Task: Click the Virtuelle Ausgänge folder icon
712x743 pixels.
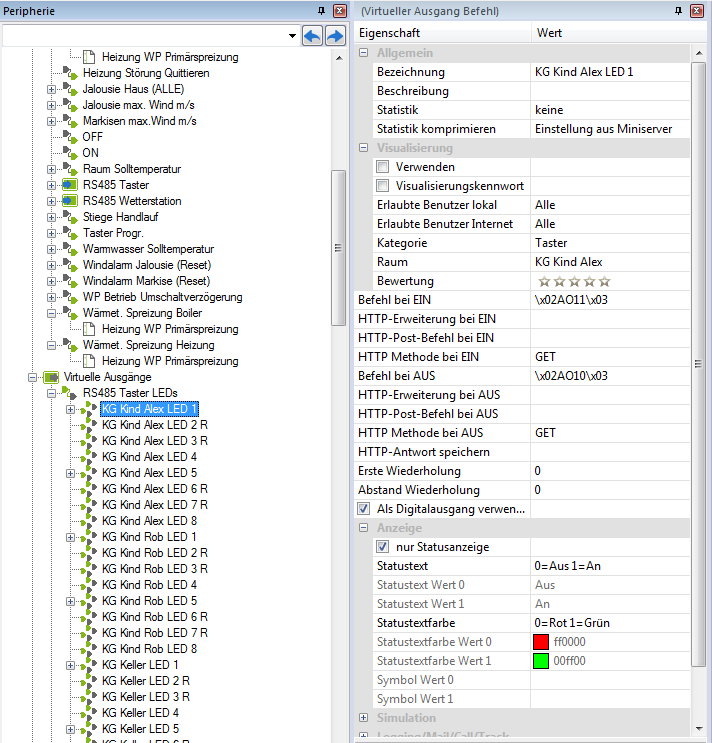Action: 51,377
